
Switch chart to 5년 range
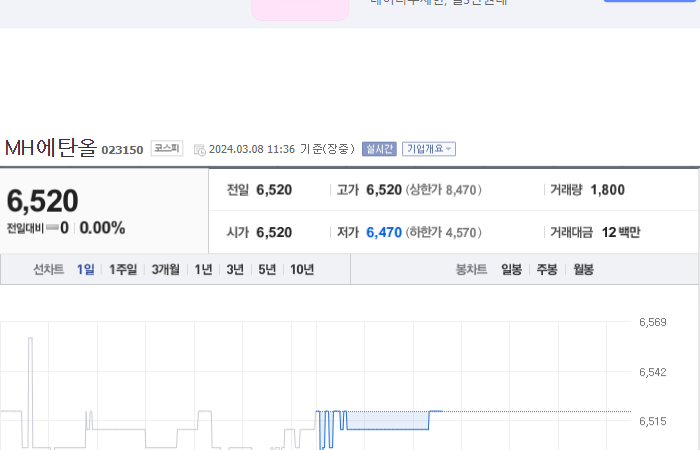click(x=267, y=269)
